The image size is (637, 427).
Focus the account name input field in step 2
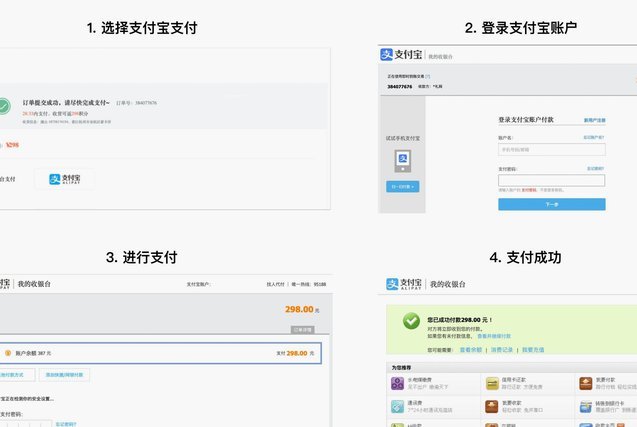pyautogui.click(x=552, y=150)
